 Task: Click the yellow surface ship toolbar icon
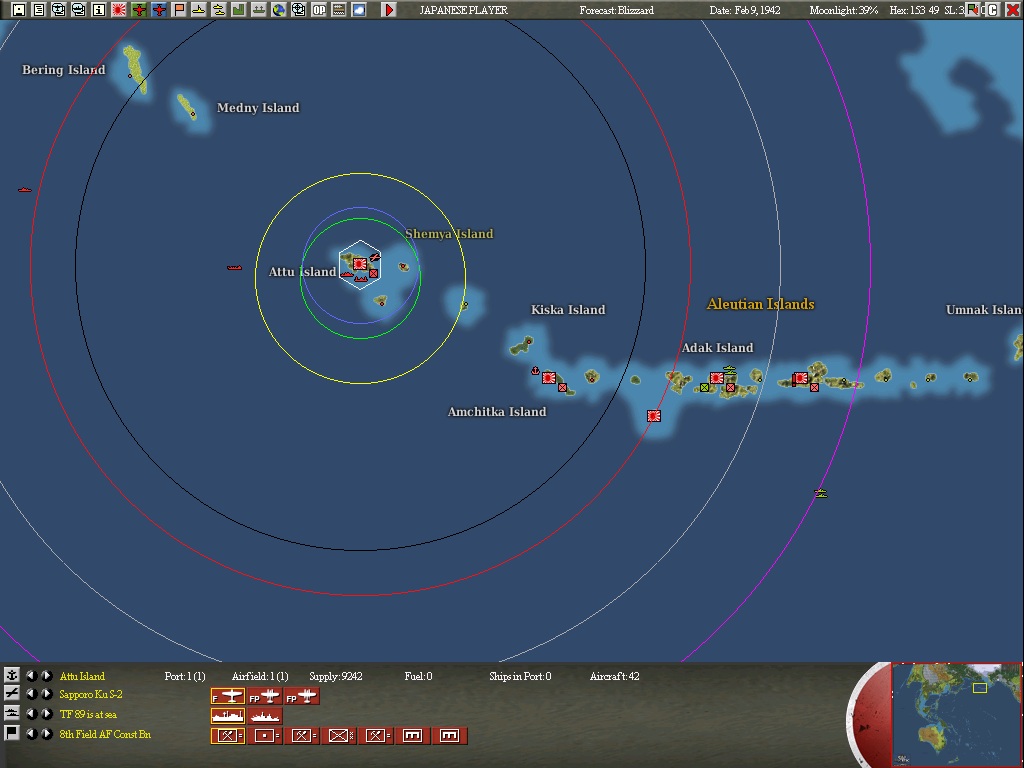click(x=199, y=9)
